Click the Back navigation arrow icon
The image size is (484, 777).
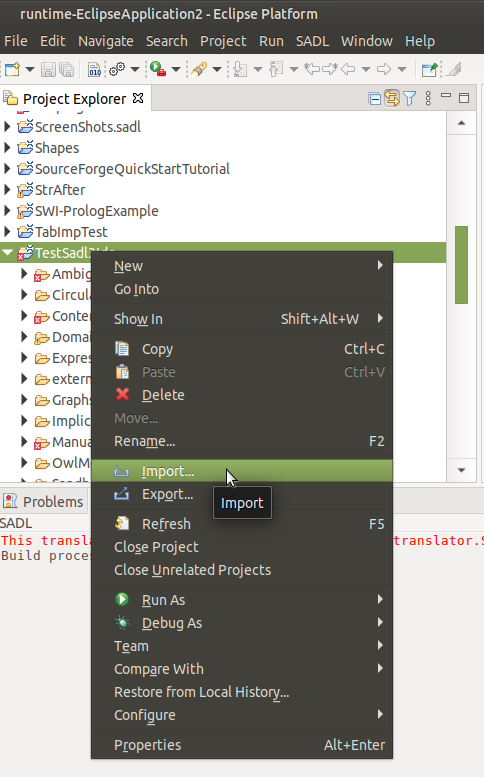[348, 69]
